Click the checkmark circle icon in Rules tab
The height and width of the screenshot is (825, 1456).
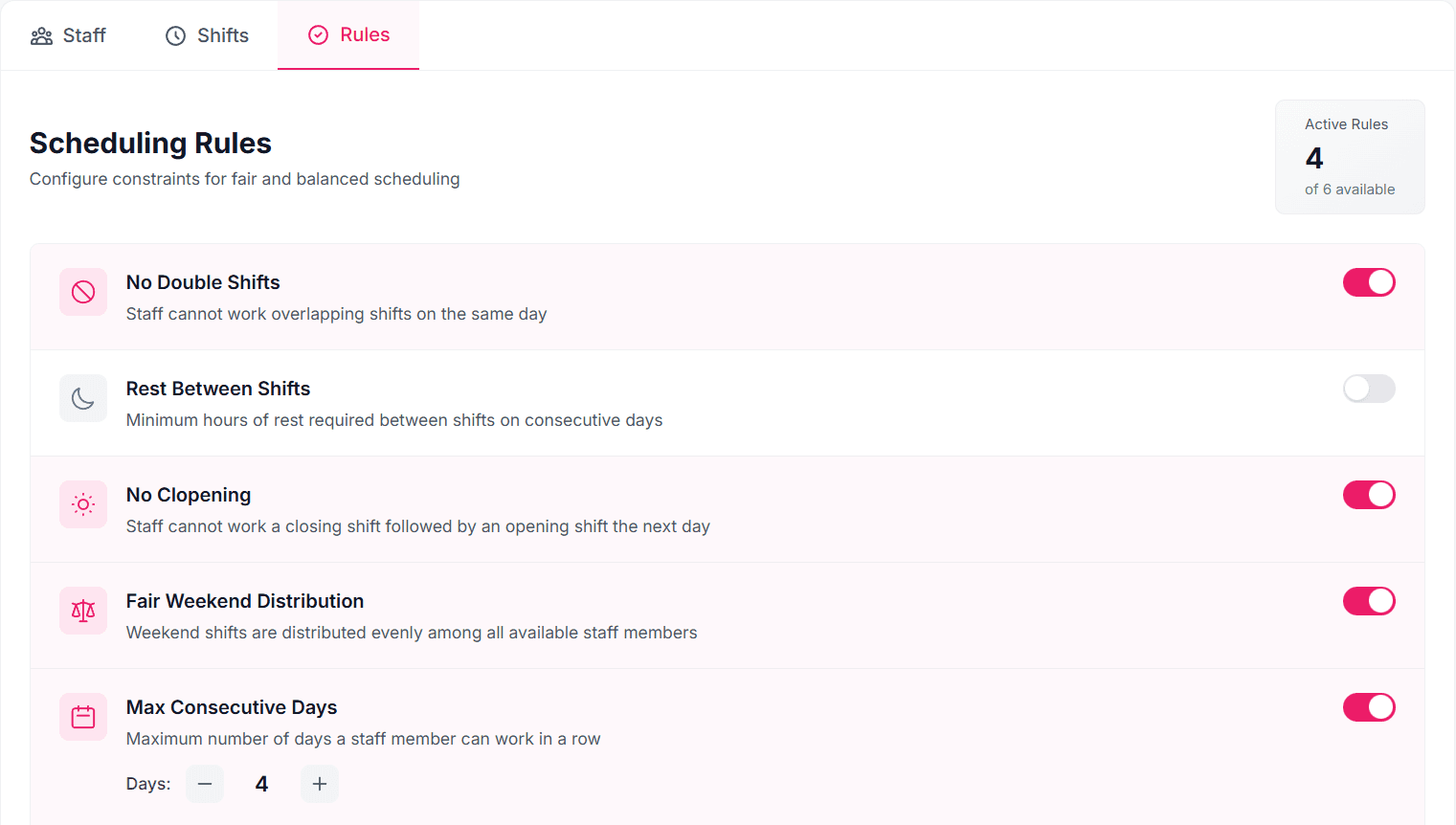(x=318, y=35)
